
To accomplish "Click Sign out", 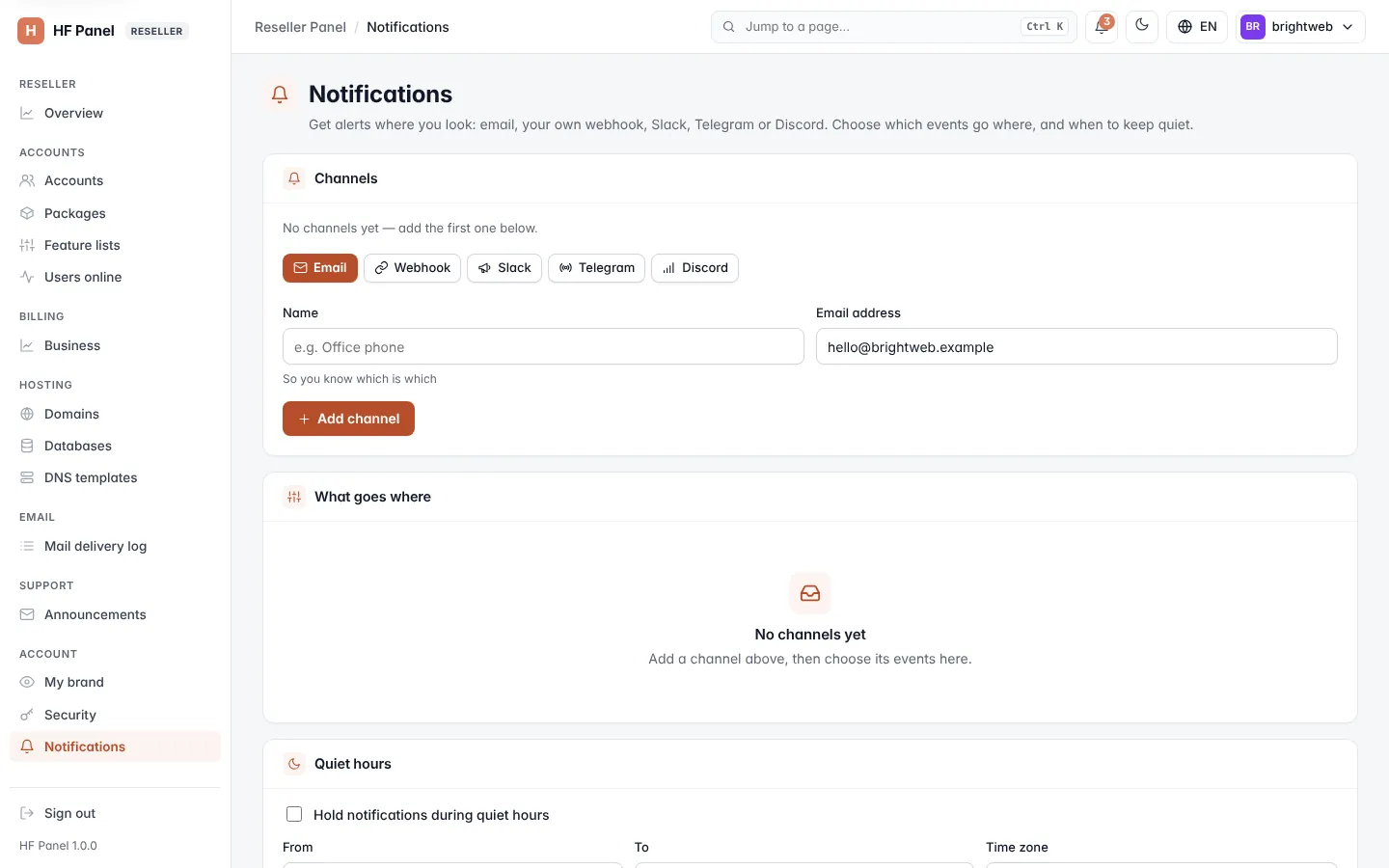I will (115, 813).
